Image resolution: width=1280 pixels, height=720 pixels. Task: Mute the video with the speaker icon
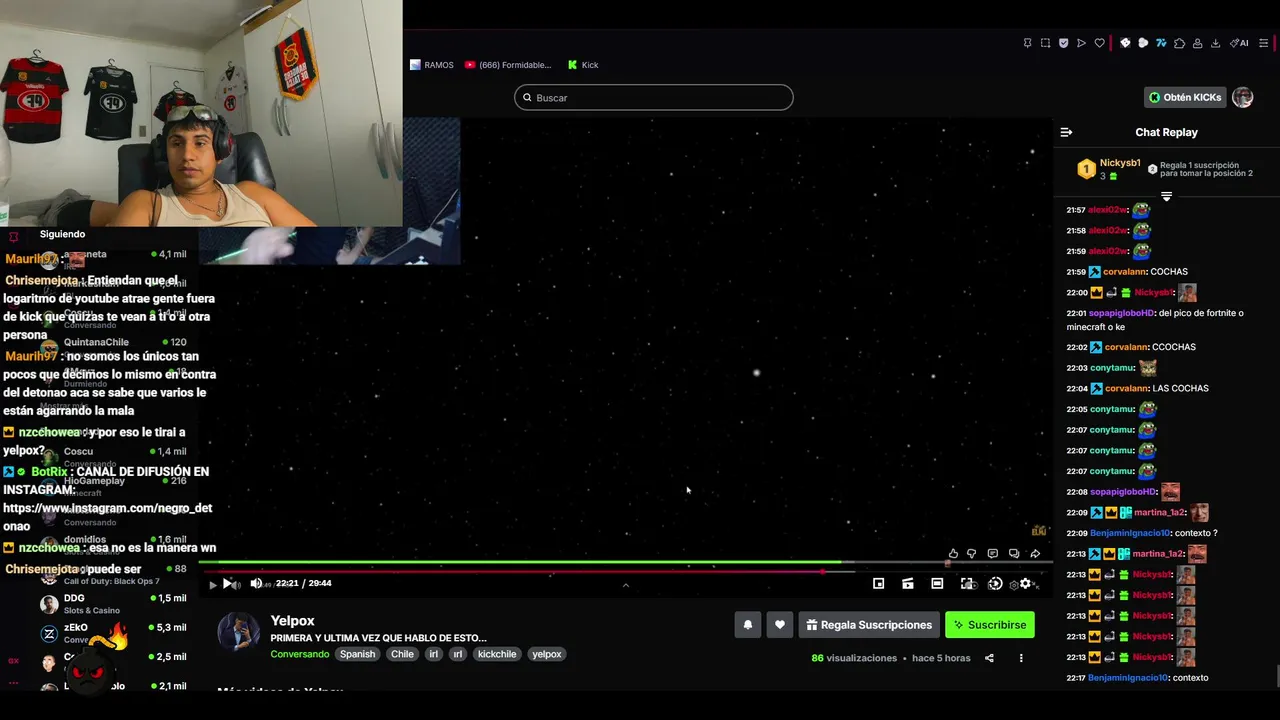click(256, 584)
